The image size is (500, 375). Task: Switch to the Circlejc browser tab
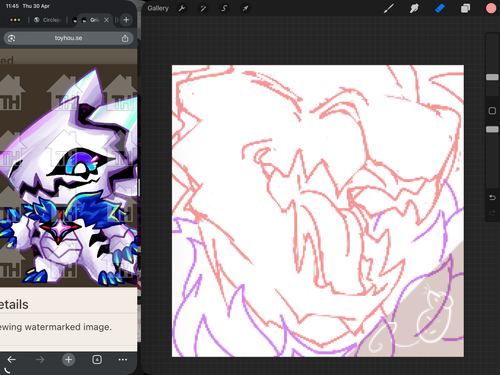tap(48, 20)
